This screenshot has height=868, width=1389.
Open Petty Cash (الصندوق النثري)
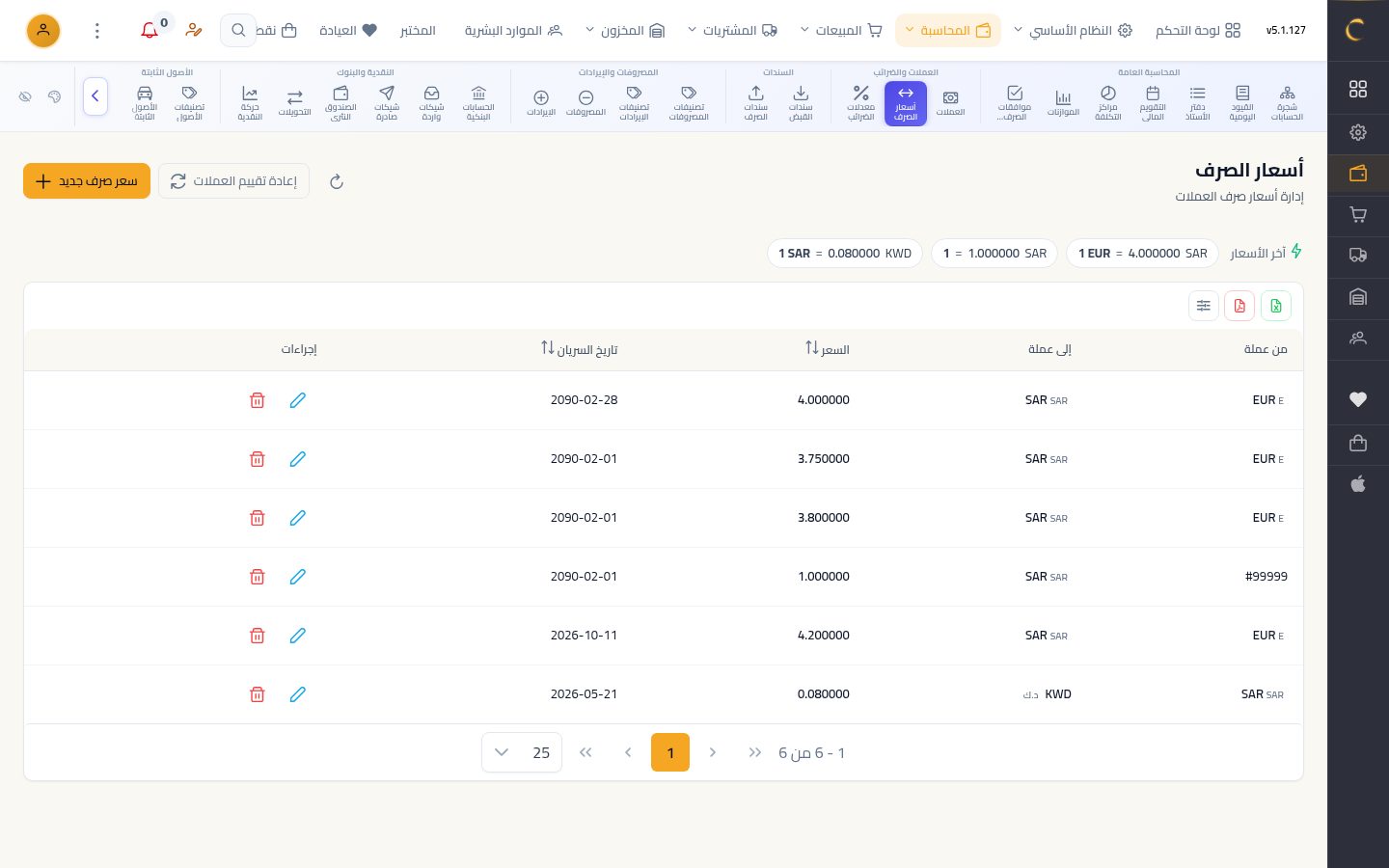point(340,102)
